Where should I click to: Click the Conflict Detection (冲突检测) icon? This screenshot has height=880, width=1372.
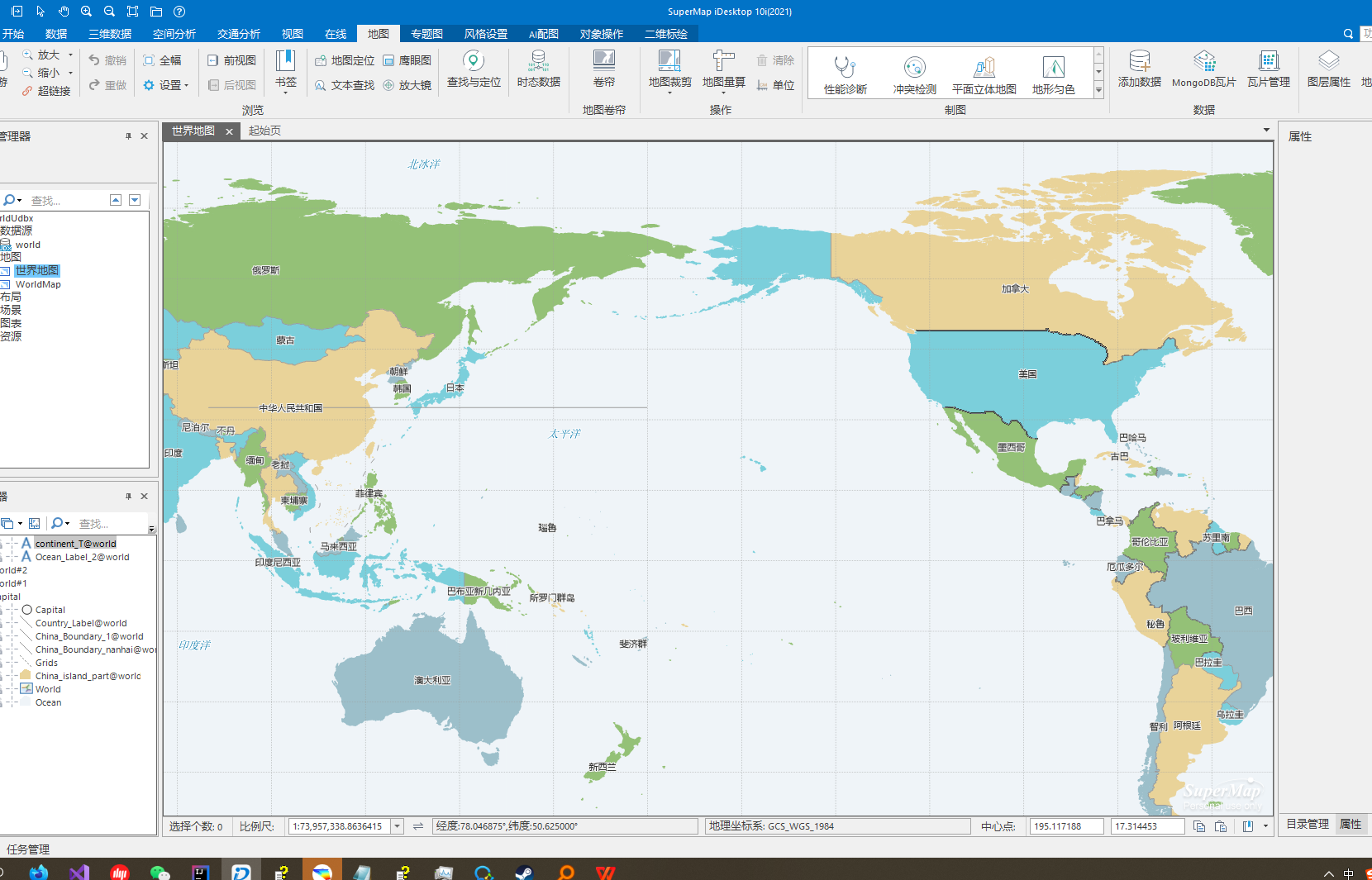pyautogui.click(x=914, y=74)
